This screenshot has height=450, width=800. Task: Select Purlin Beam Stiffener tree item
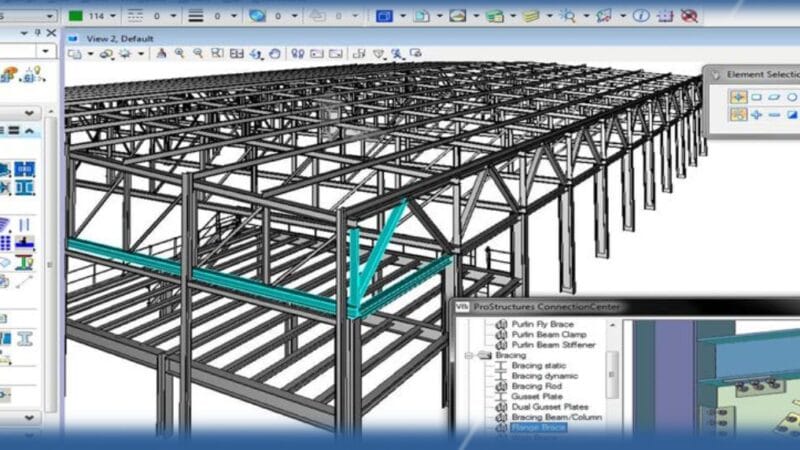pyautogui.click(x=554, y=344)
